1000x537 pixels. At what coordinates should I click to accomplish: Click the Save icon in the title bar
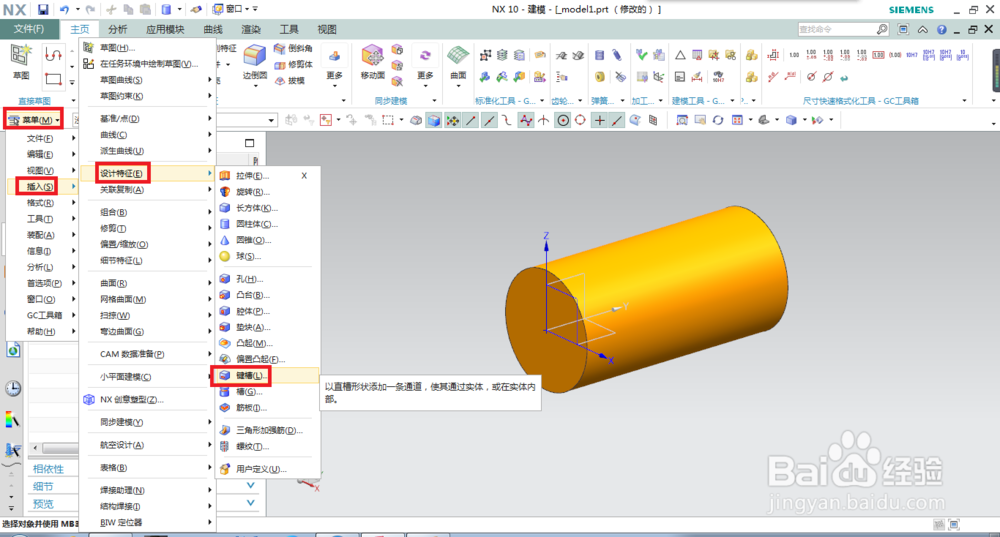click(x=42, y=10)
